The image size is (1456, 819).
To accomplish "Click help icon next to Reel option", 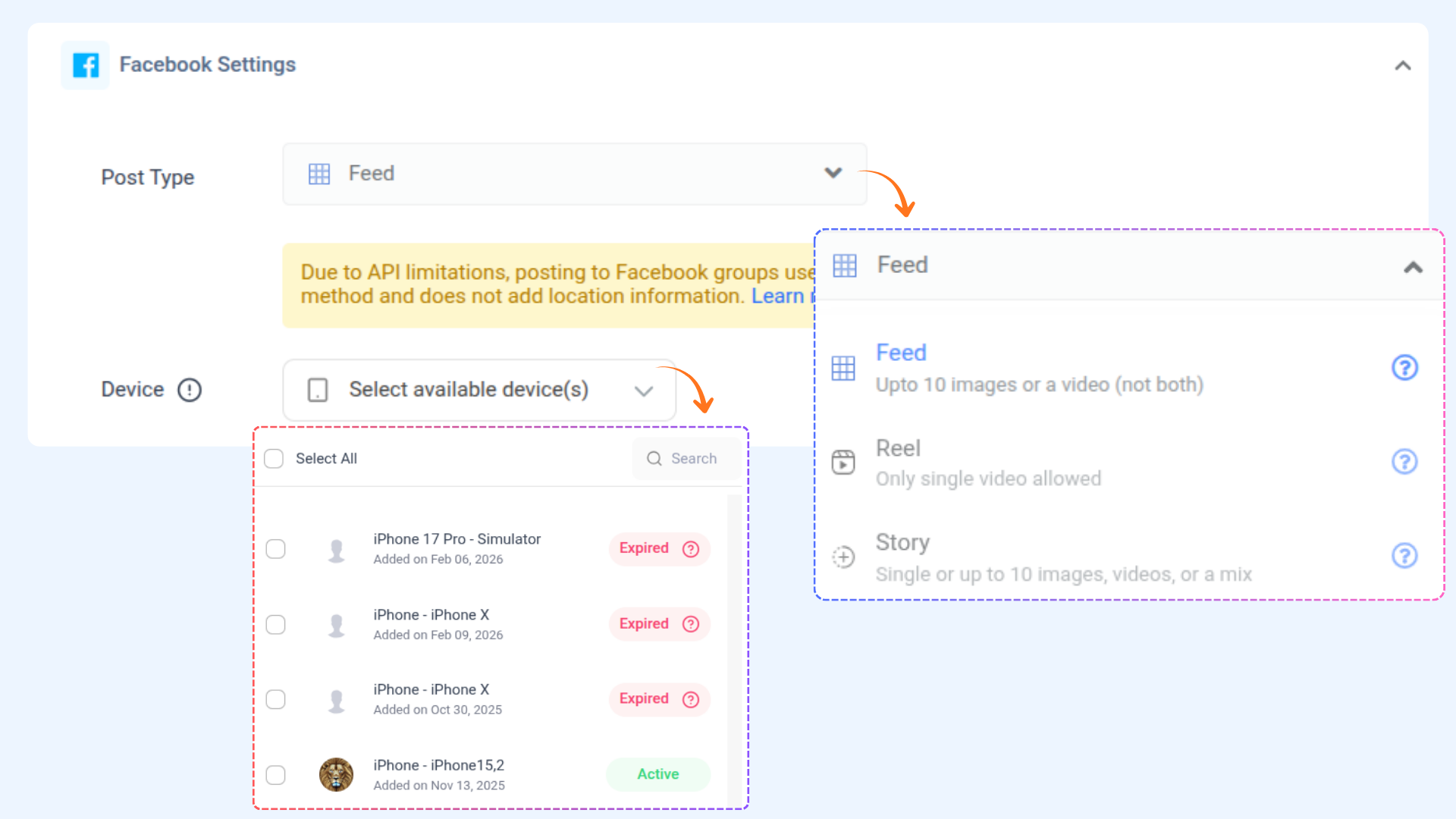I will (x=1404, y=462).
